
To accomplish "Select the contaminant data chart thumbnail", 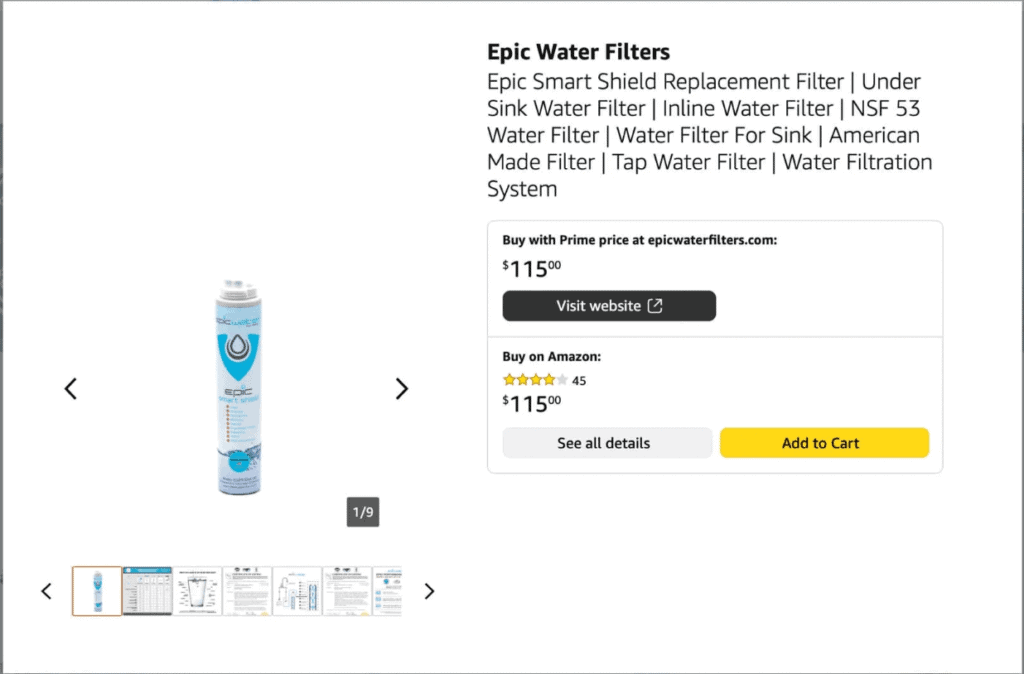I will (x=147, y=590).
